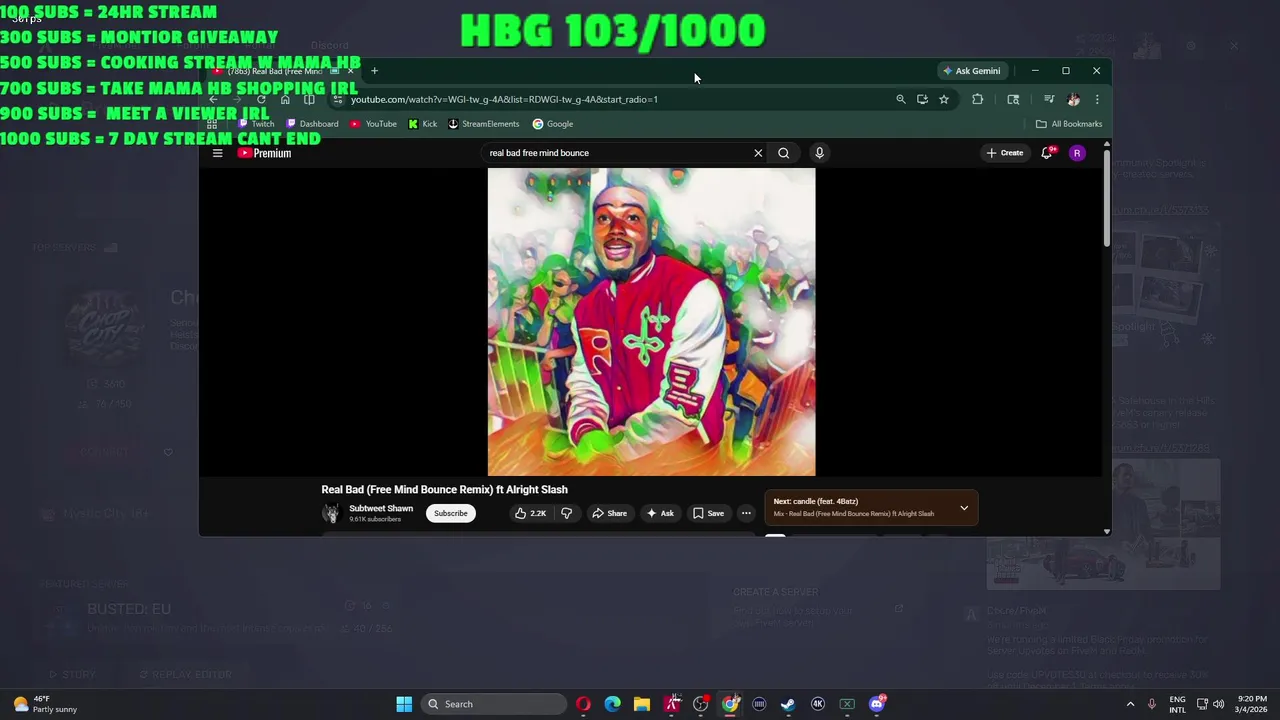Start voice search with microphone icon
This screenshot has height=720, width=1280.
(819, 153)
